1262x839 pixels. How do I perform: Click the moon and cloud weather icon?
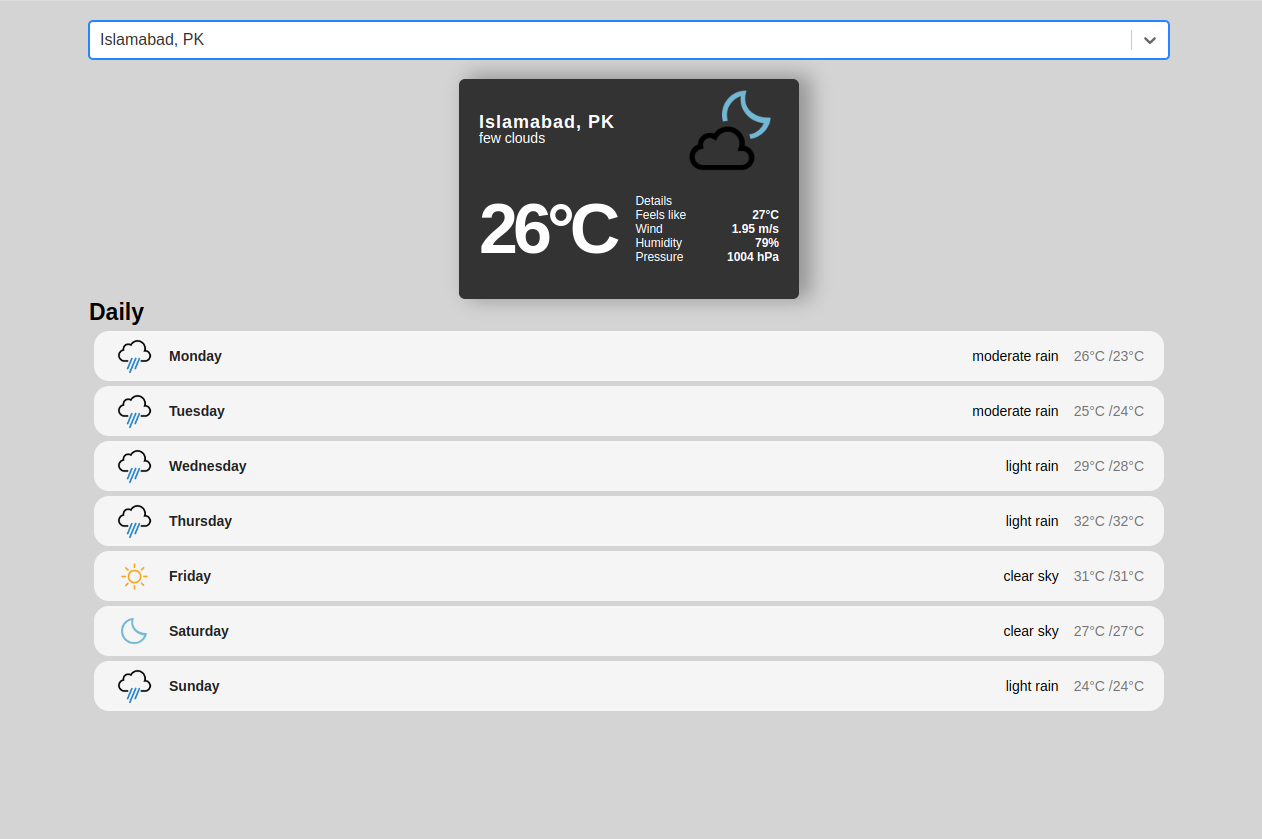click(x=730, y=130)
